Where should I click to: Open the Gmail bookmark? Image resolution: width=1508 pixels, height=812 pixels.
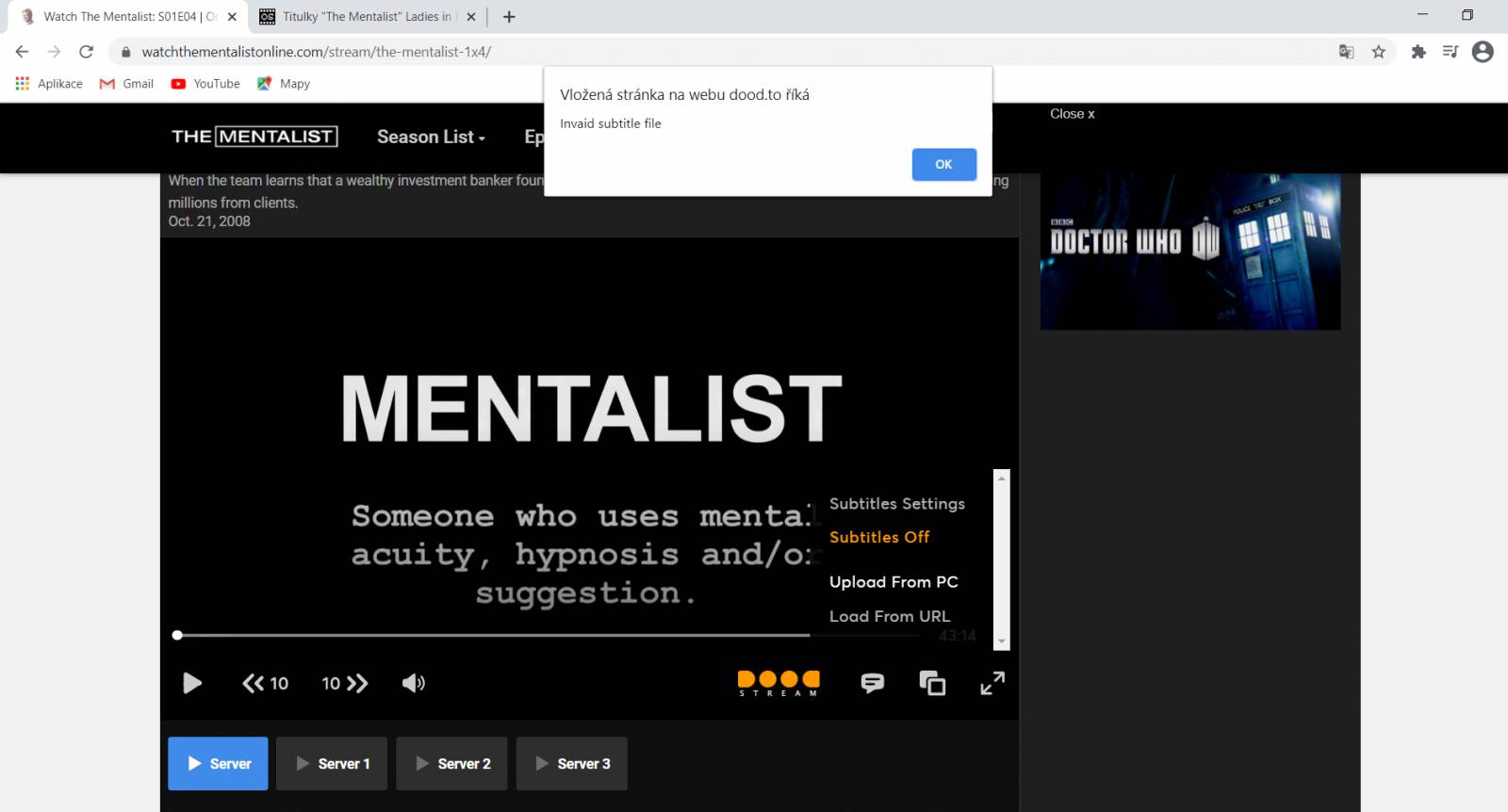[126, 84]
